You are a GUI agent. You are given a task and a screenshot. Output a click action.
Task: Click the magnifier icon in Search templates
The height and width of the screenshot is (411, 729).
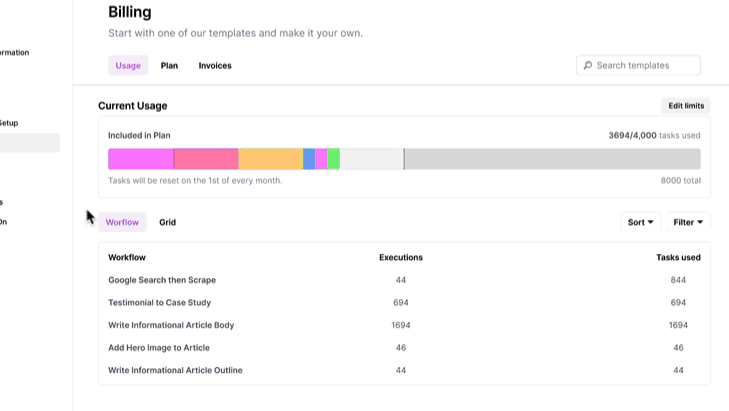click(588, 66)
